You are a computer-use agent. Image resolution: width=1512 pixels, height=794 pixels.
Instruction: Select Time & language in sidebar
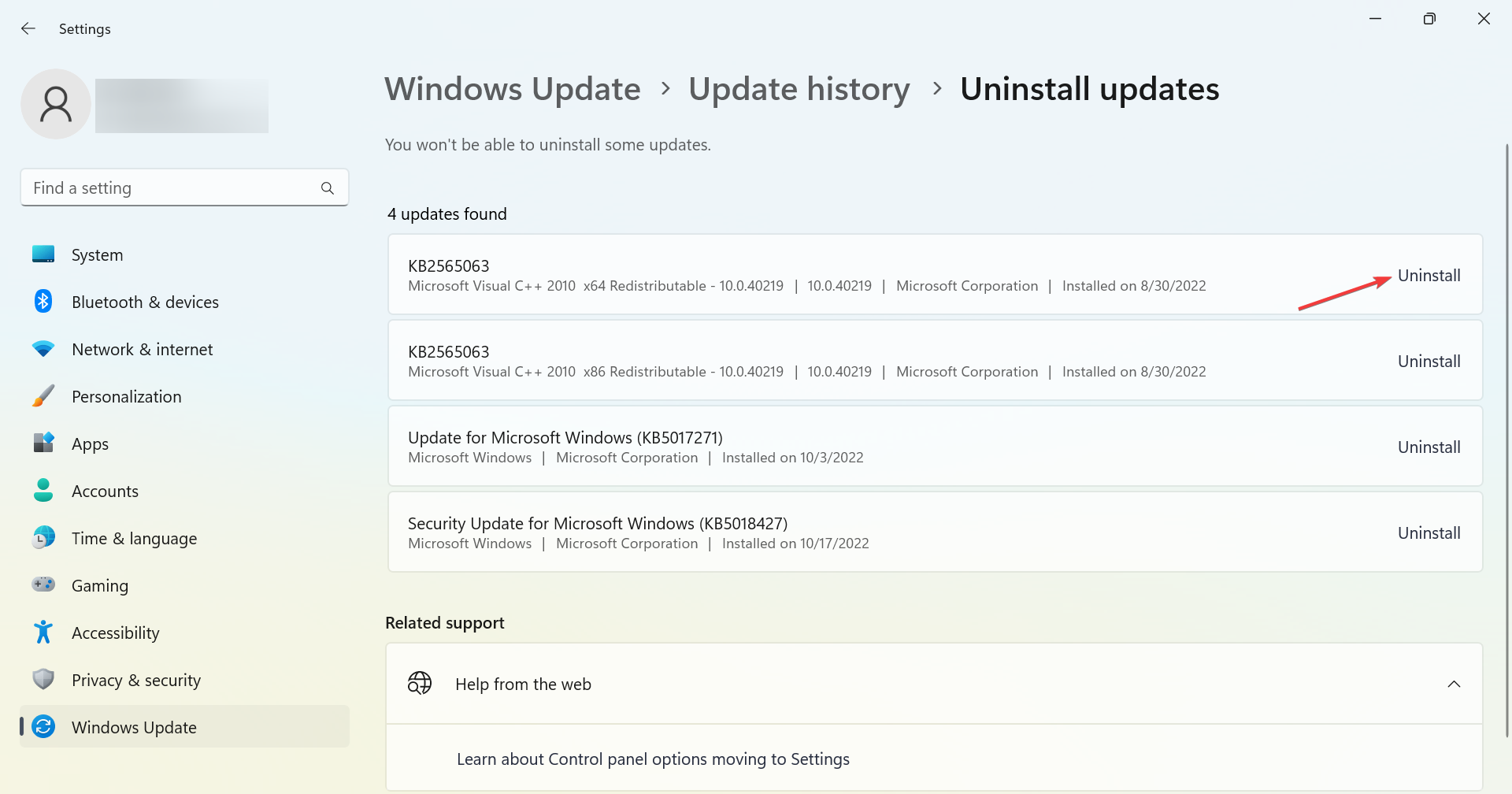click(134, 539)
